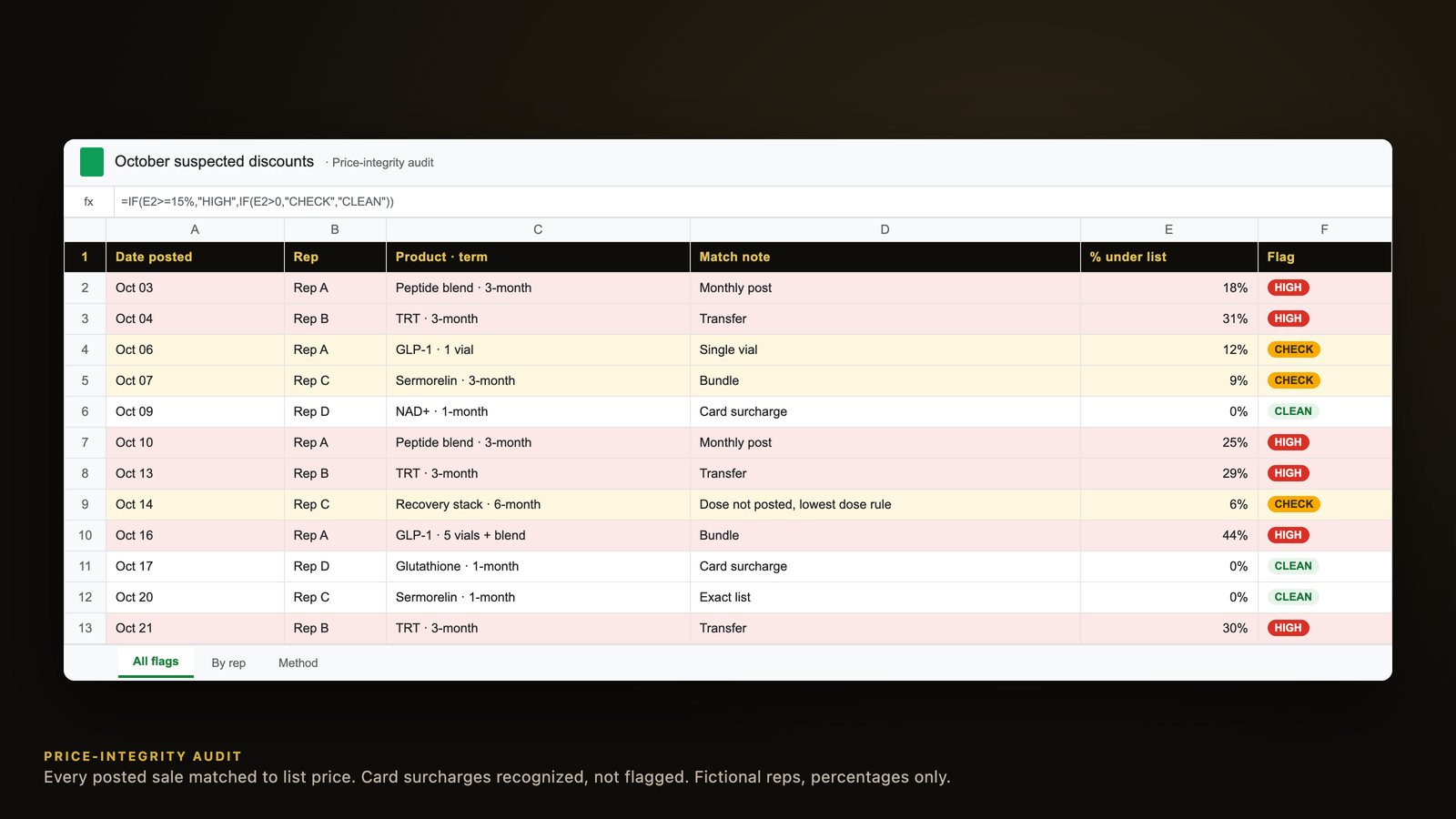Select column D header

click(x=885, y=229)
